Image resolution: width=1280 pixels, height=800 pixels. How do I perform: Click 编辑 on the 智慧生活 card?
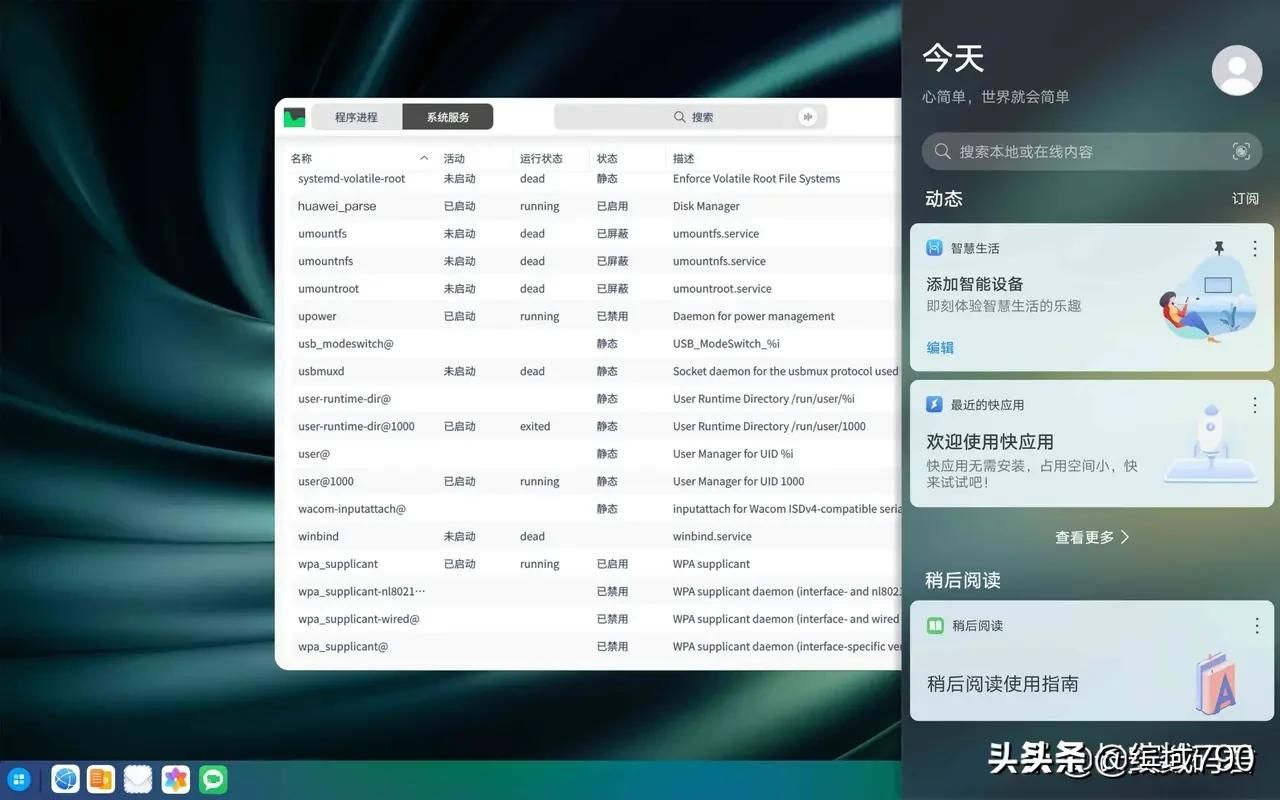(940, 348)
